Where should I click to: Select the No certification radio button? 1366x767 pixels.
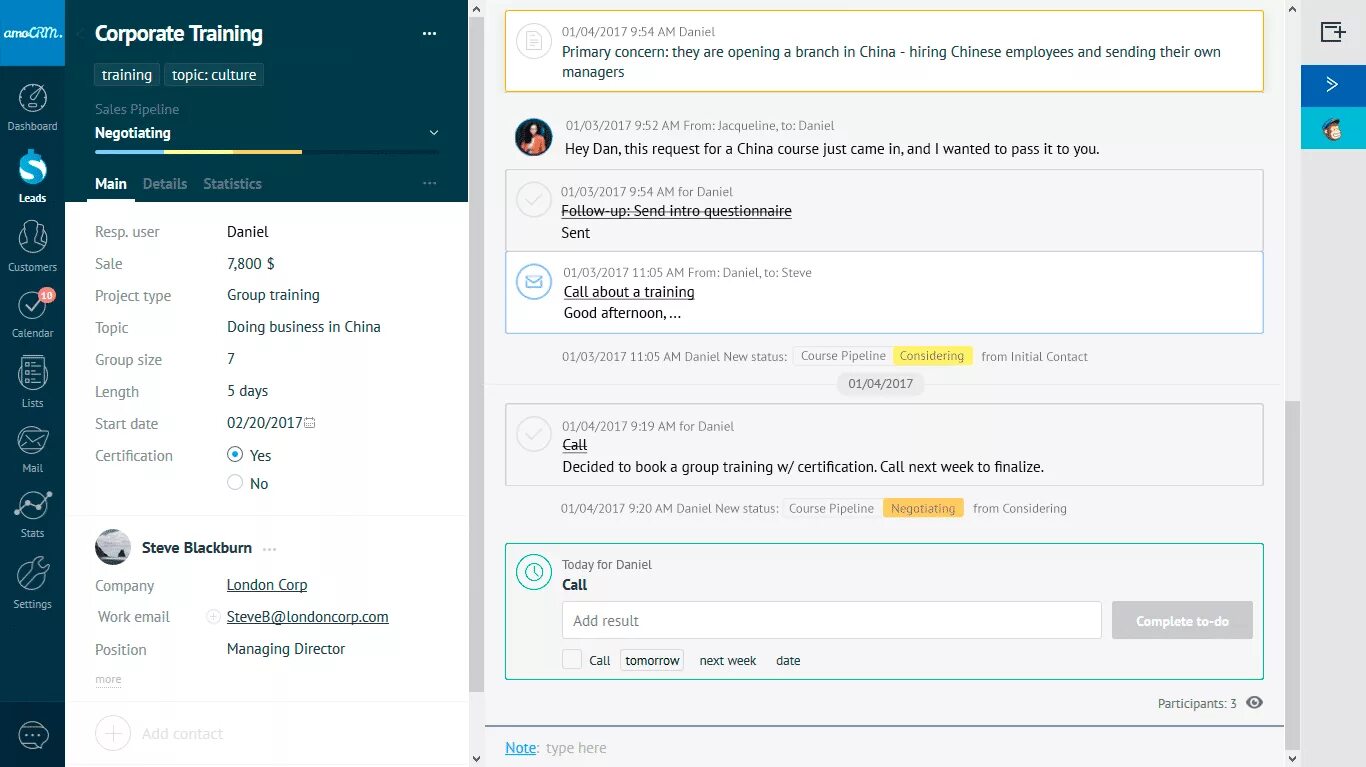pos(235,482)
